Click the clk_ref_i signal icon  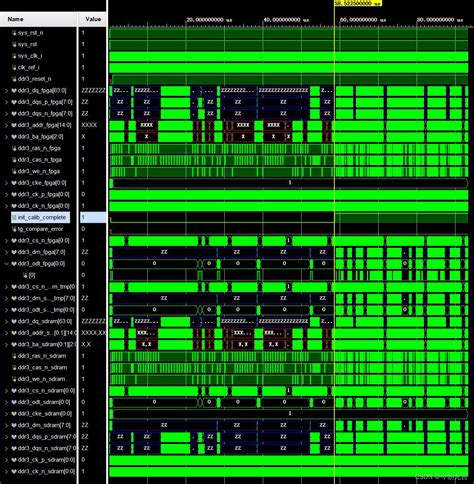coord(14,68)
